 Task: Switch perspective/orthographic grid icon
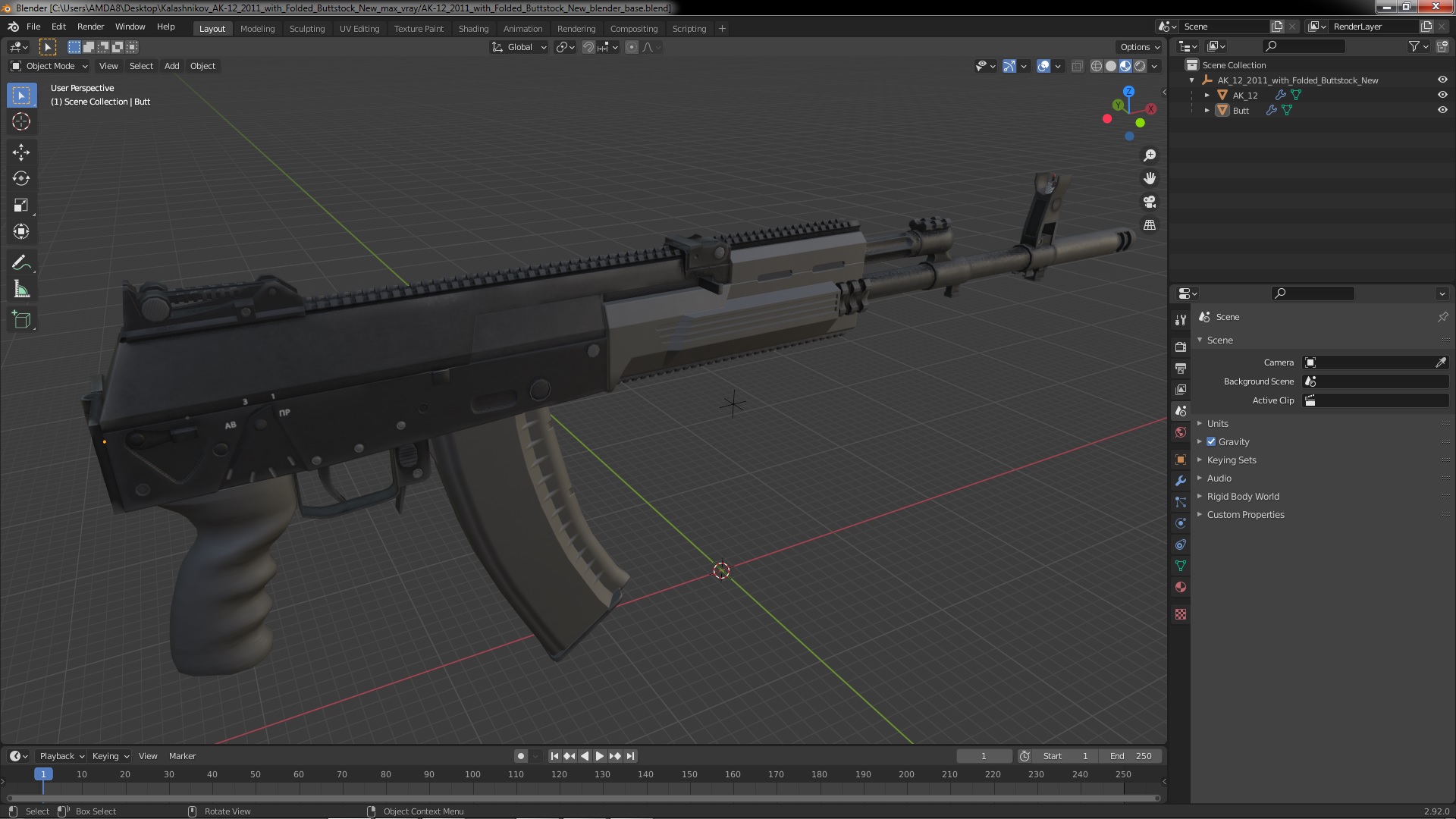pos(1150,225)
